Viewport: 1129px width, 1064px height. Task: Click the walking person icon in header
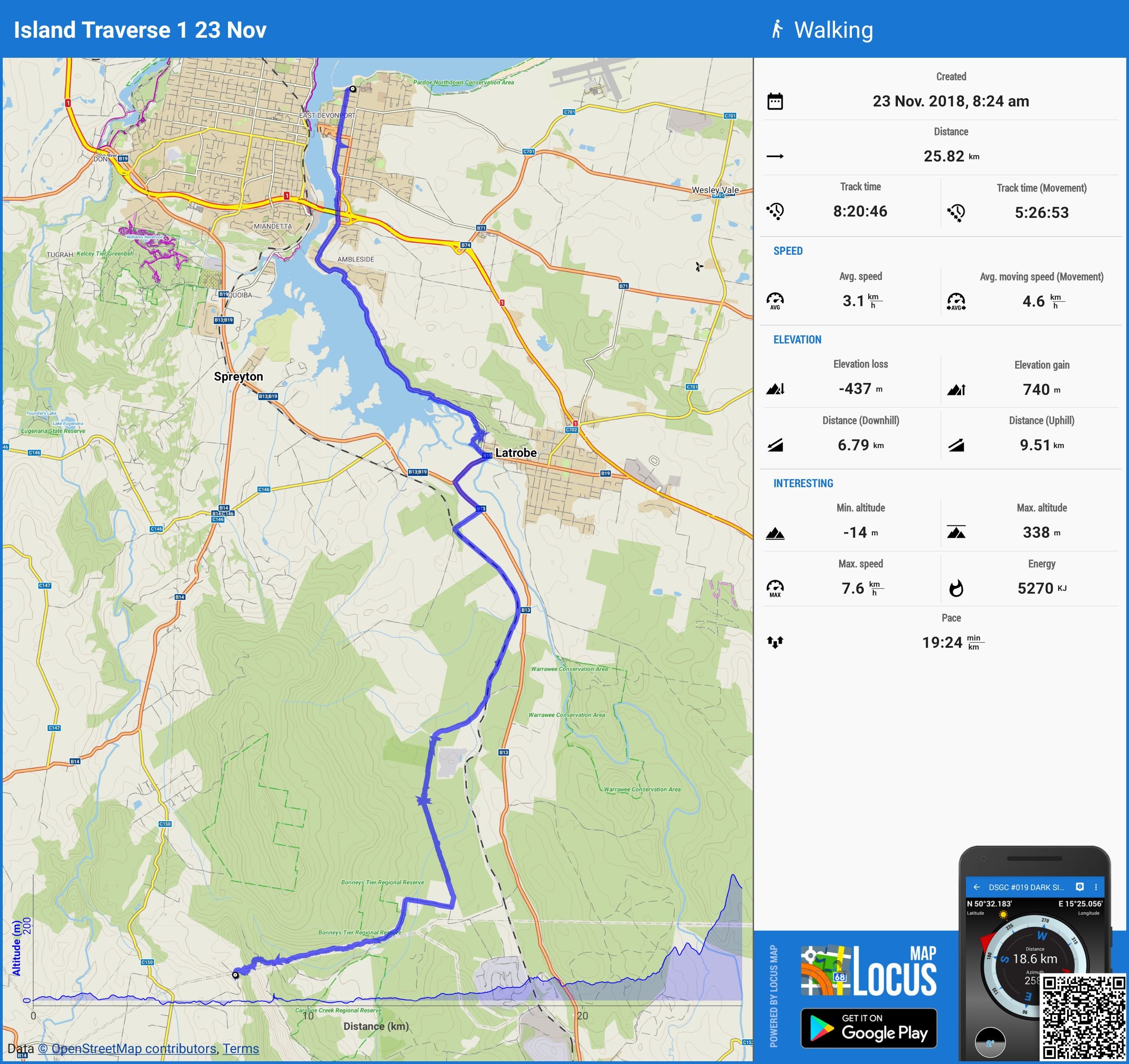777,30
